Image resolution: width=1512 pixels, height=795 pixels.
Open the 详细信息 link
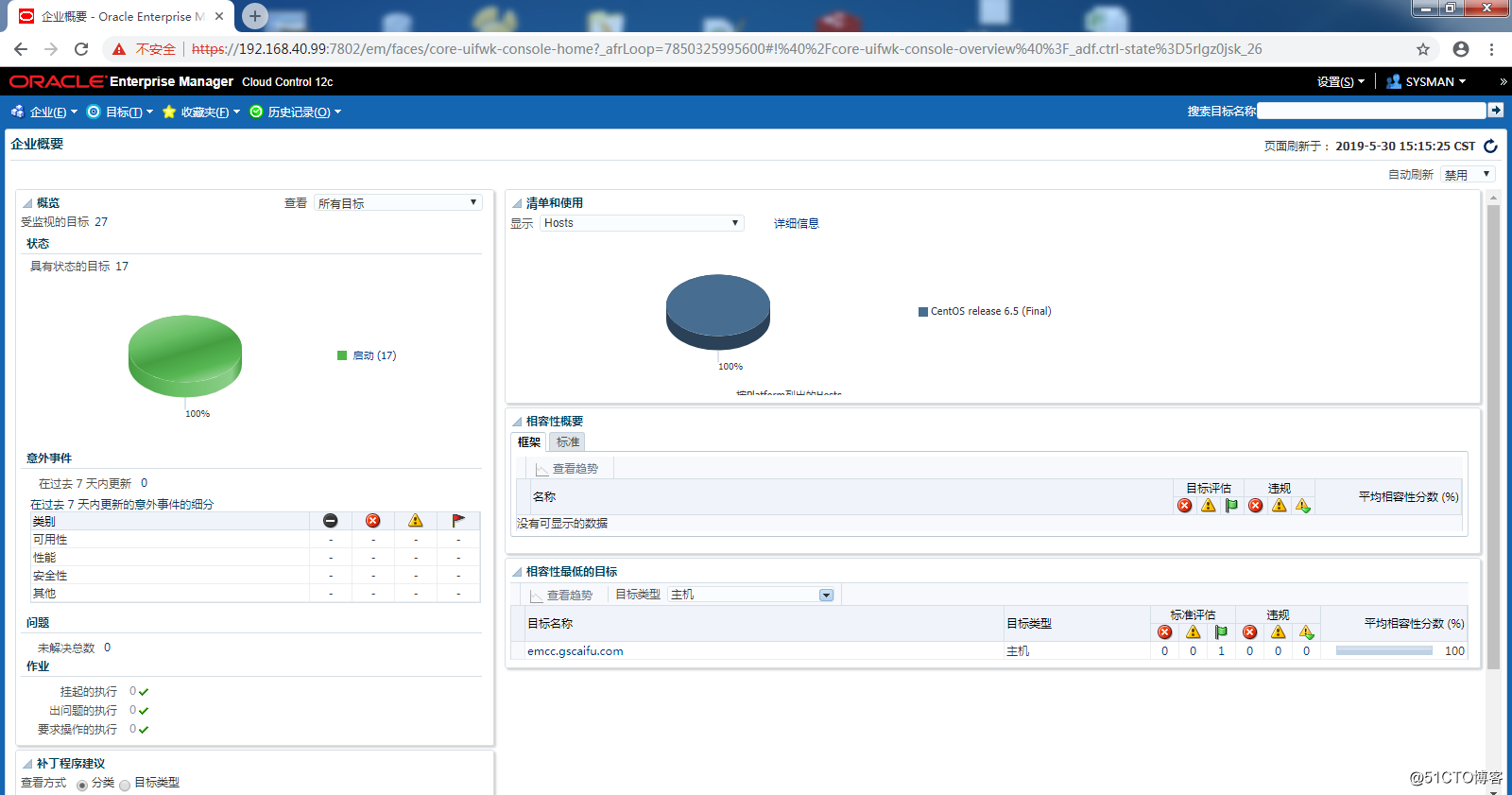(797, 224)
